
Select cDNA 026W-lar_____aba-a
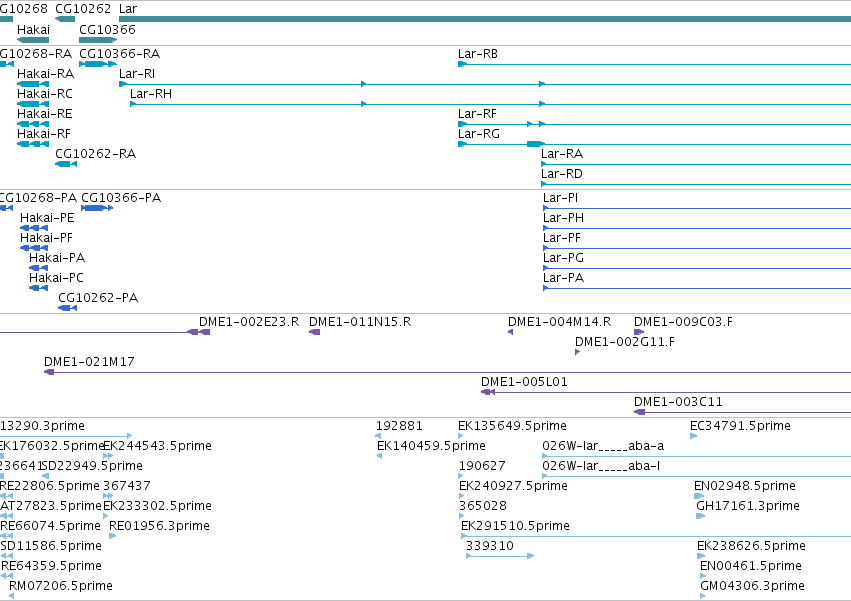(x=603, y=446)
